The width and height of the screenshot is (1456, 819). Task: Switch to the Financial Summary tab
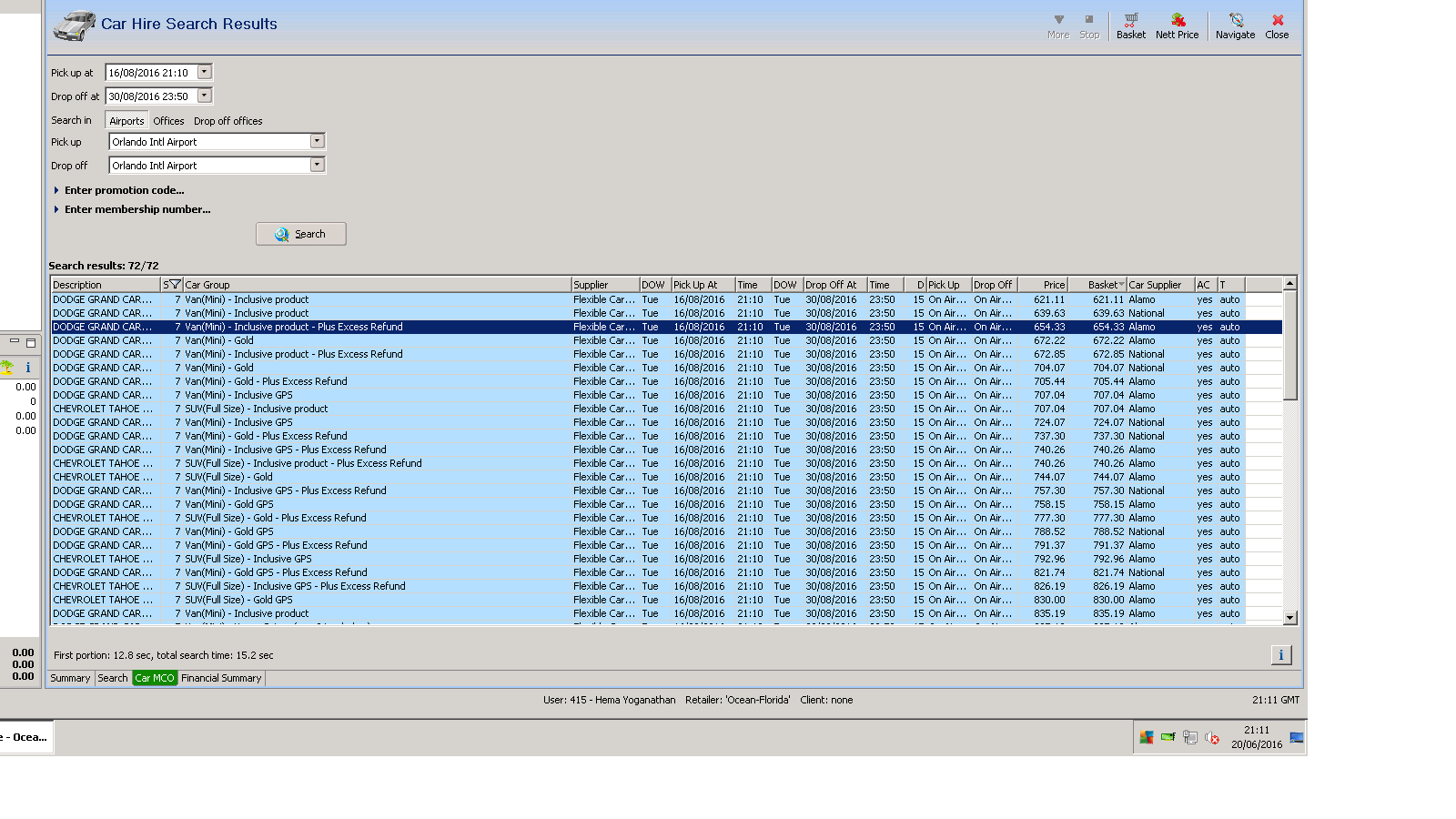(221, 678)
